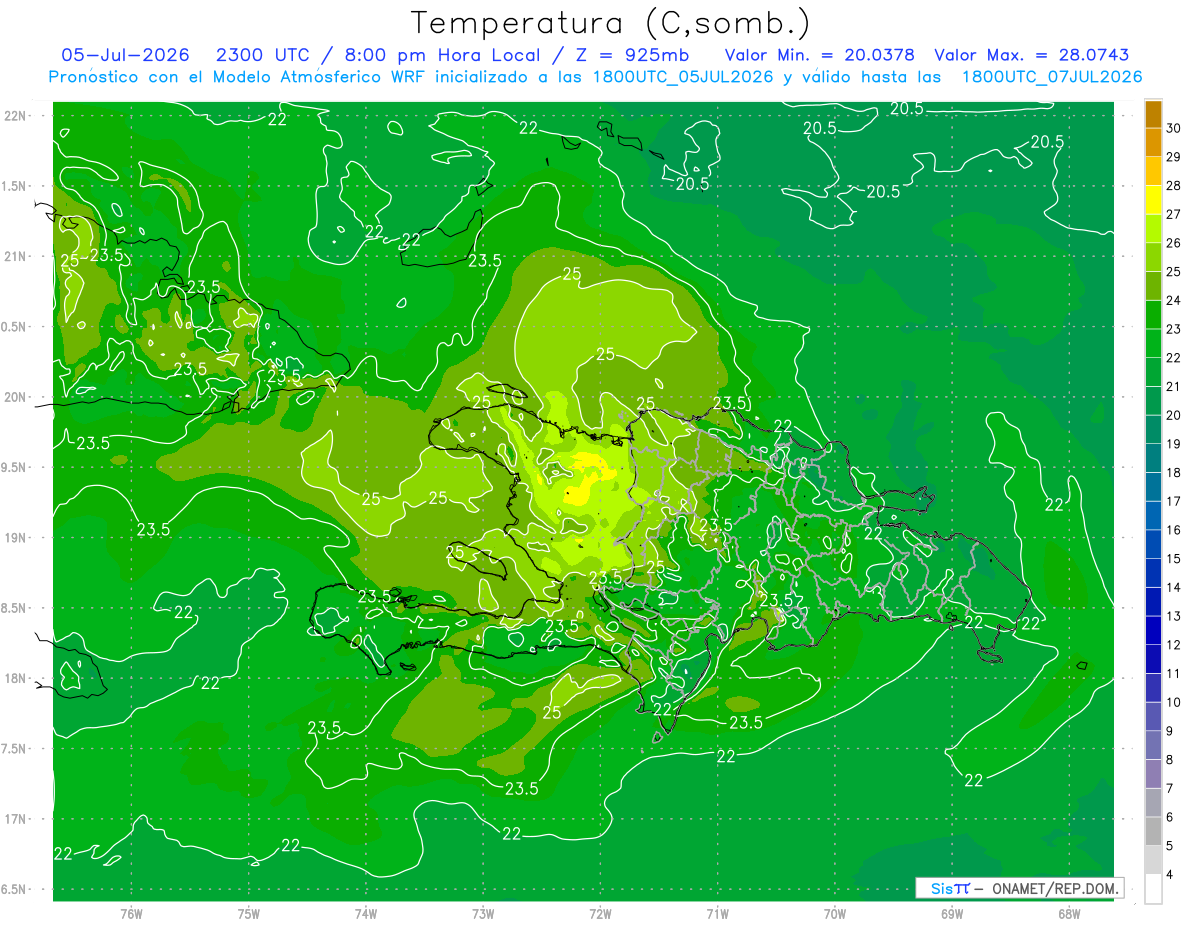Click the gray legend swatch between 5 and 6

pyautogui.click(x=1153, y=832)
